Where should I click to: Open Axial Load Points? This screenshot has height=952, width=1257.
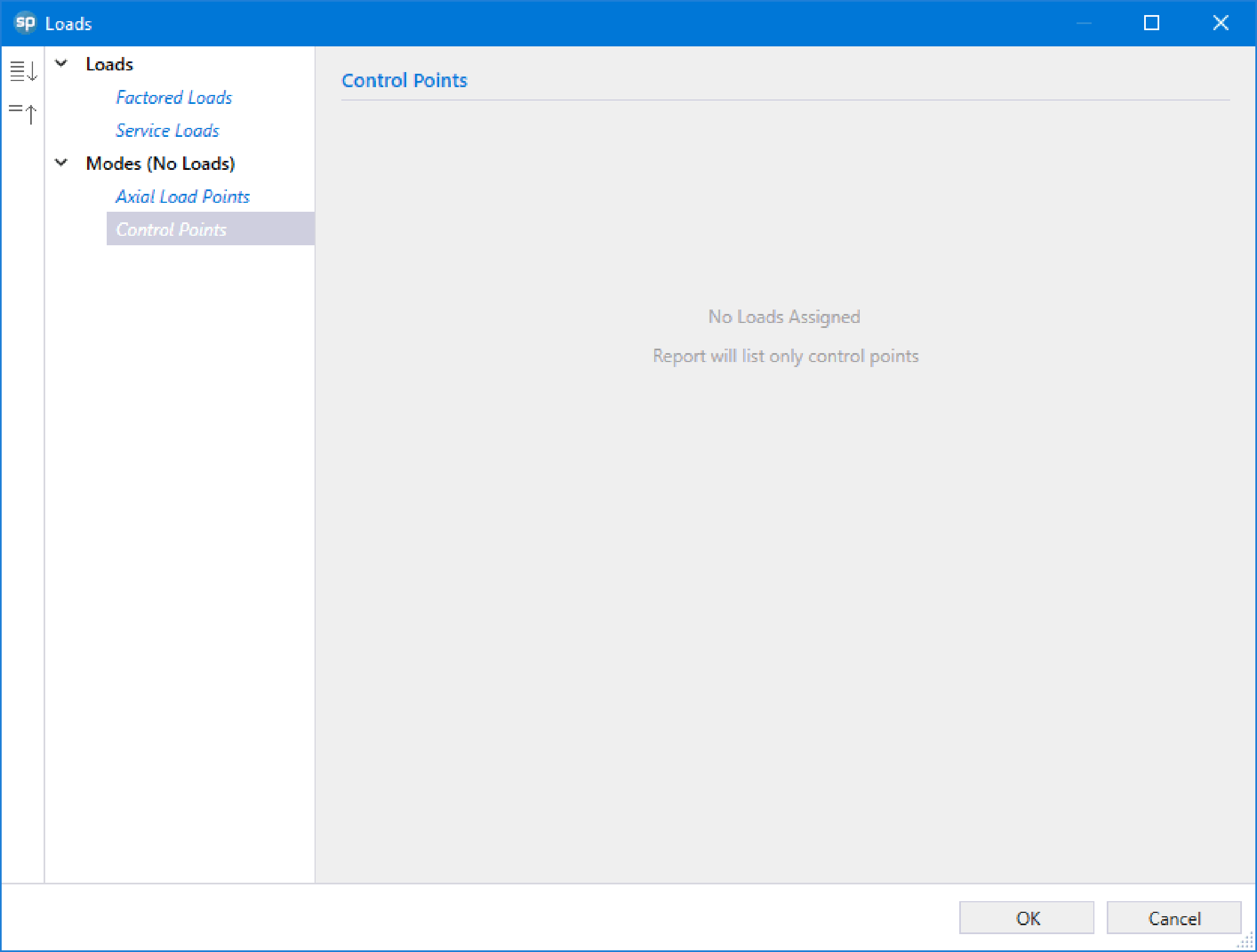tap(183, 196)
